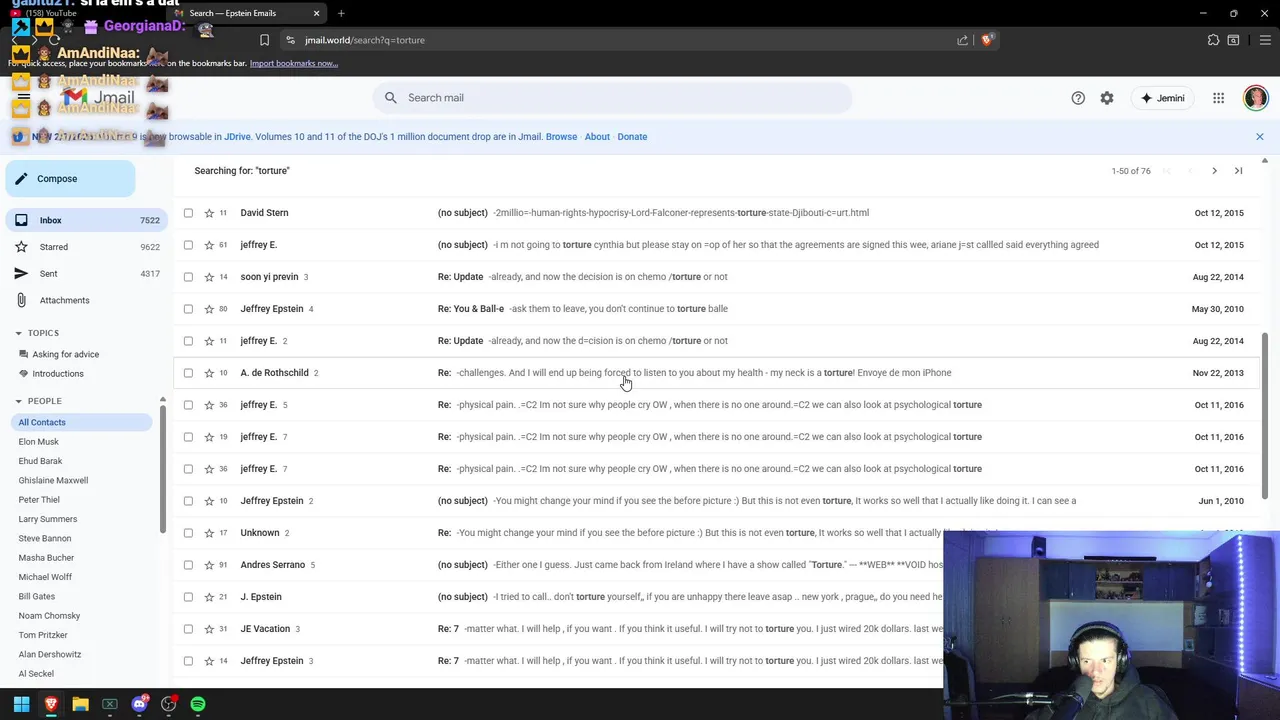Bookmark this page icon

(264, 40)
